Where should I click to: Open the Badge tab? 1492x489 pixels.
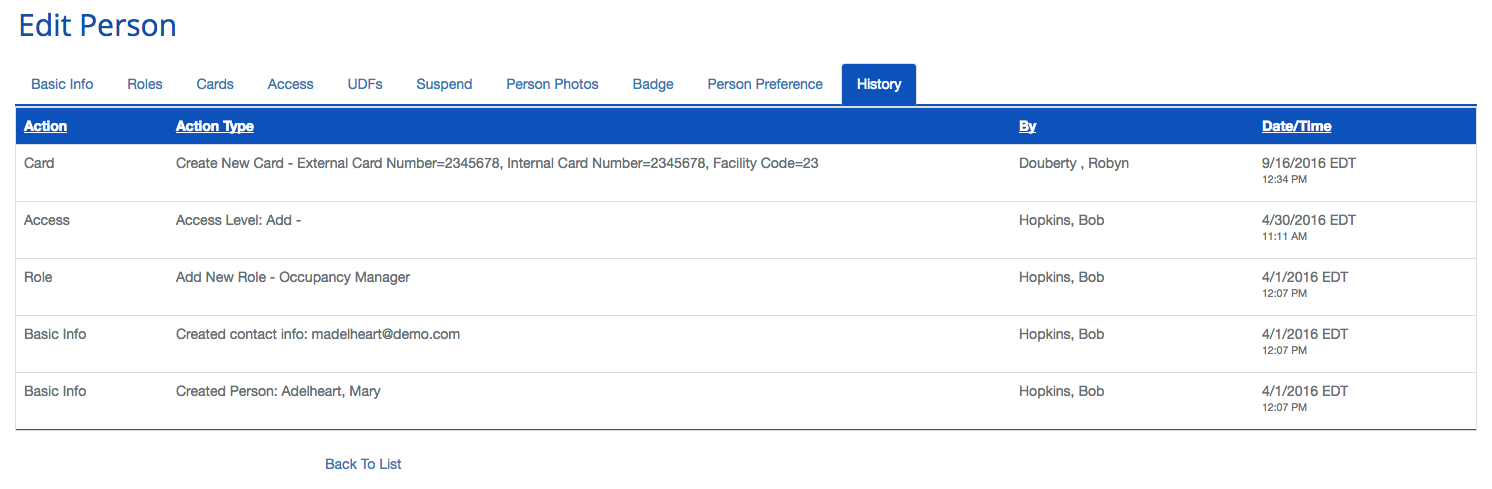653,84
